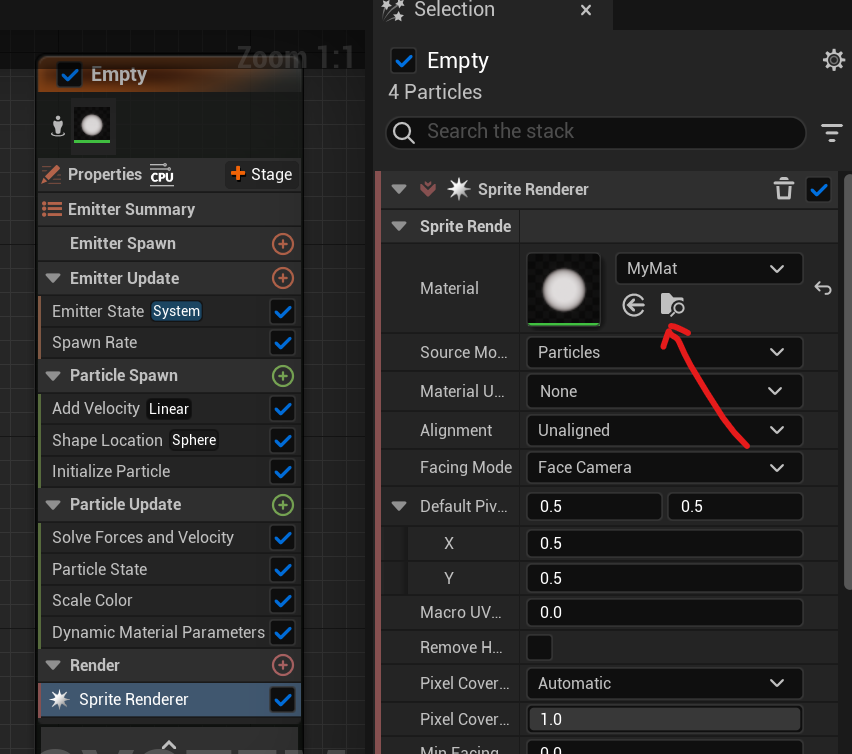Disable the Add Velocity module

coord(283,409)
